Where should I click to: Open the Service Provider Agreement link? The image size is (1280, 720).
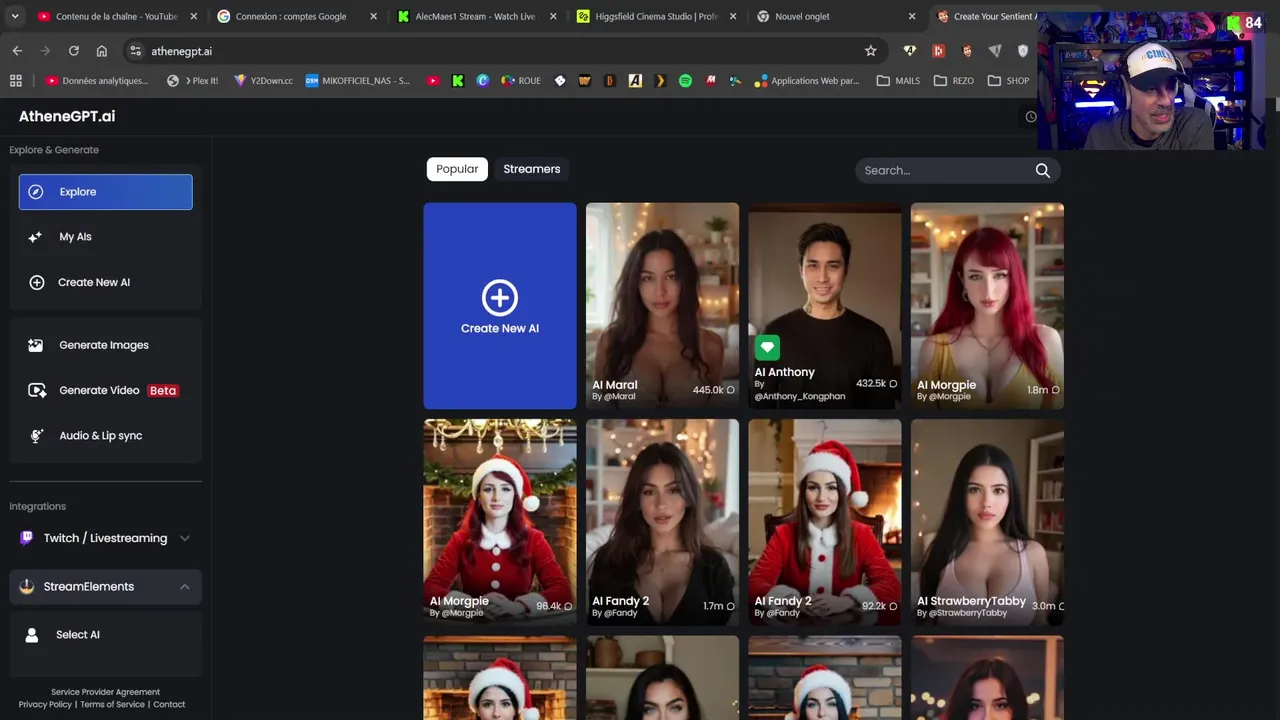click(105, 692)
